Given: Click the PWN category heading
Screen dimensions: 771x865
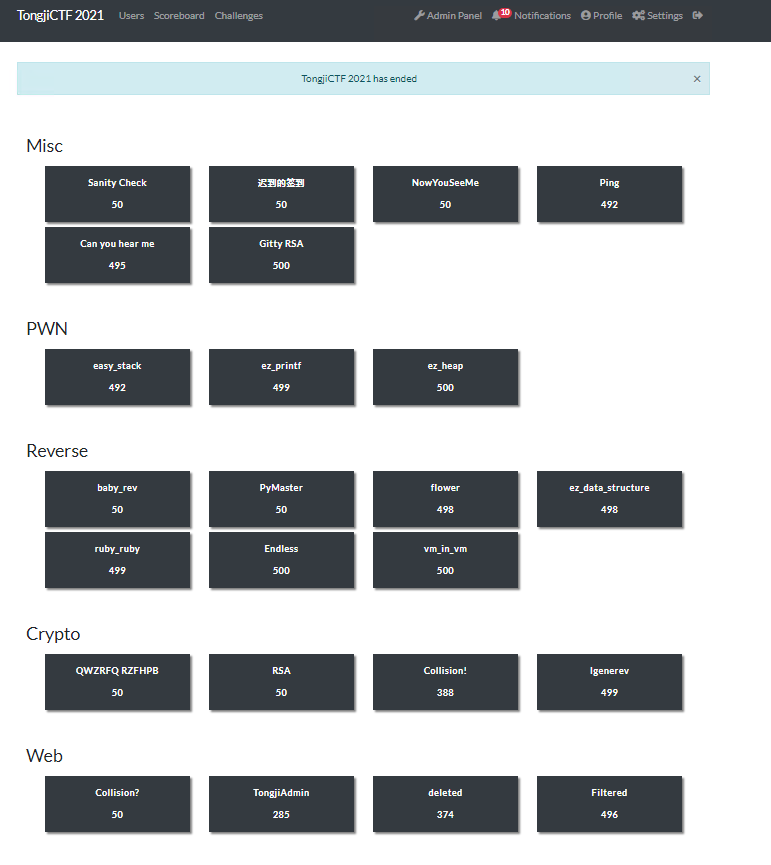Looking at the screenshot, I should point(47,328).
